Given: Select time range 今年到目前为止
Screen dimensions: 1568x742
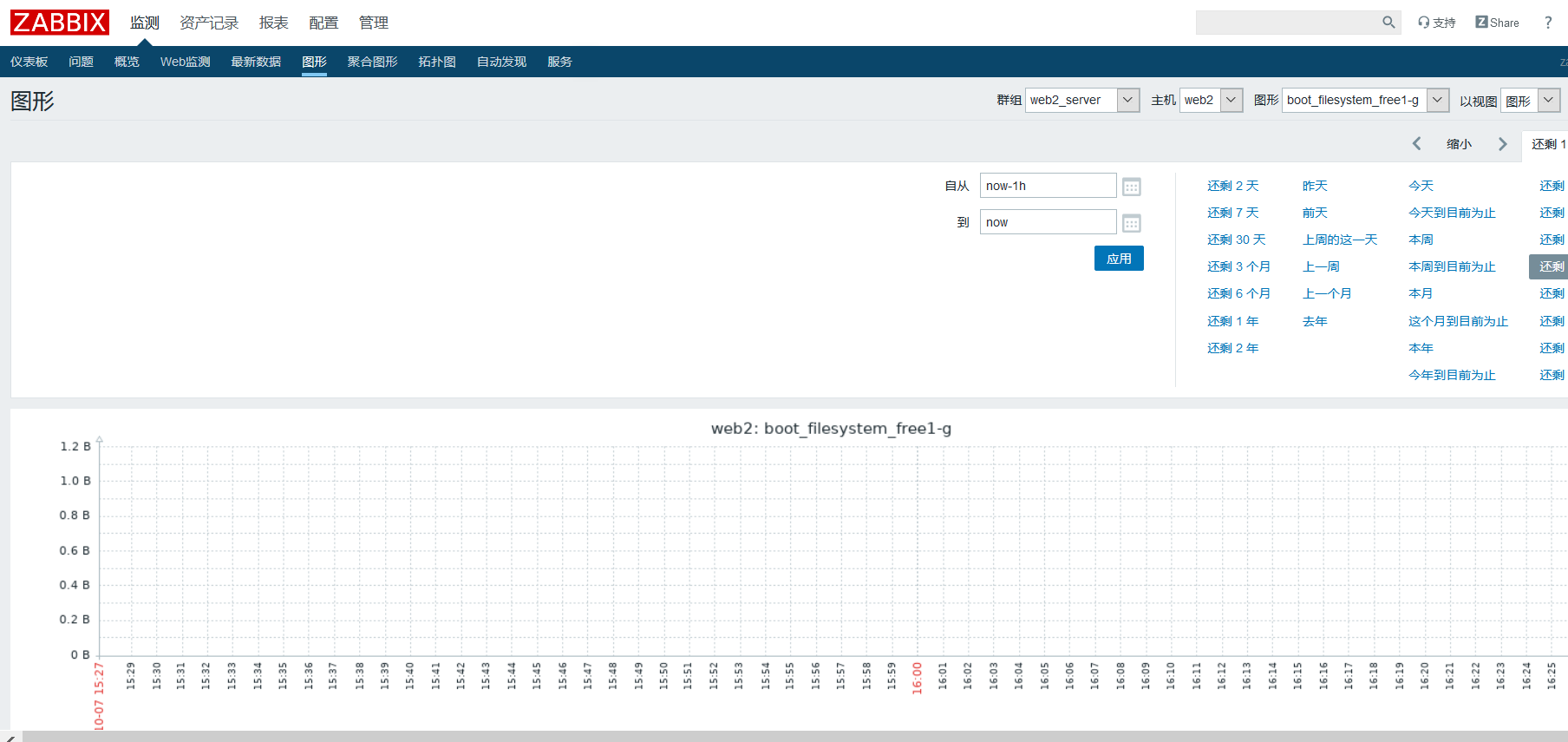Looking at the screenshot, I should [x=1452, y=375].
